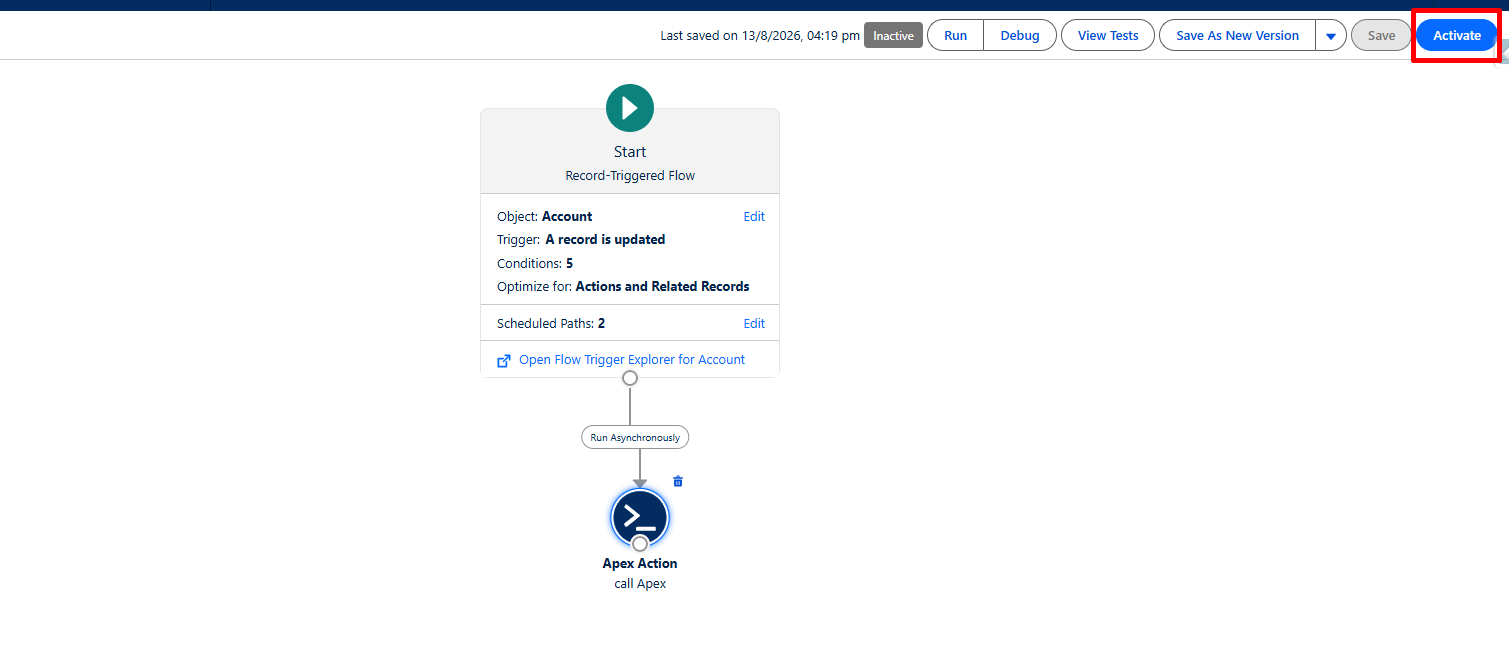Open Debug for this flow
1509x661 pixels.
[1020, 36]
